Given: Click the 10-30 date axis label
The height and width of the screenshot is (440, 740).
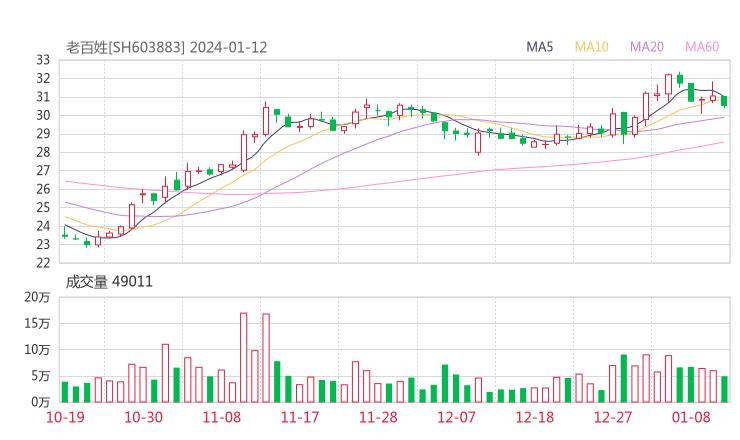Looking at the screenshot, I should [143, 417].
